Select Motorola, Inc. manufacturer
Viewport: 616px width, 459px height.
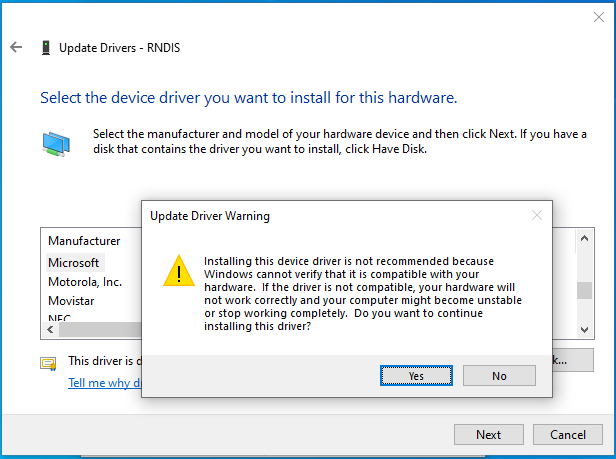(x=85, y=282)
